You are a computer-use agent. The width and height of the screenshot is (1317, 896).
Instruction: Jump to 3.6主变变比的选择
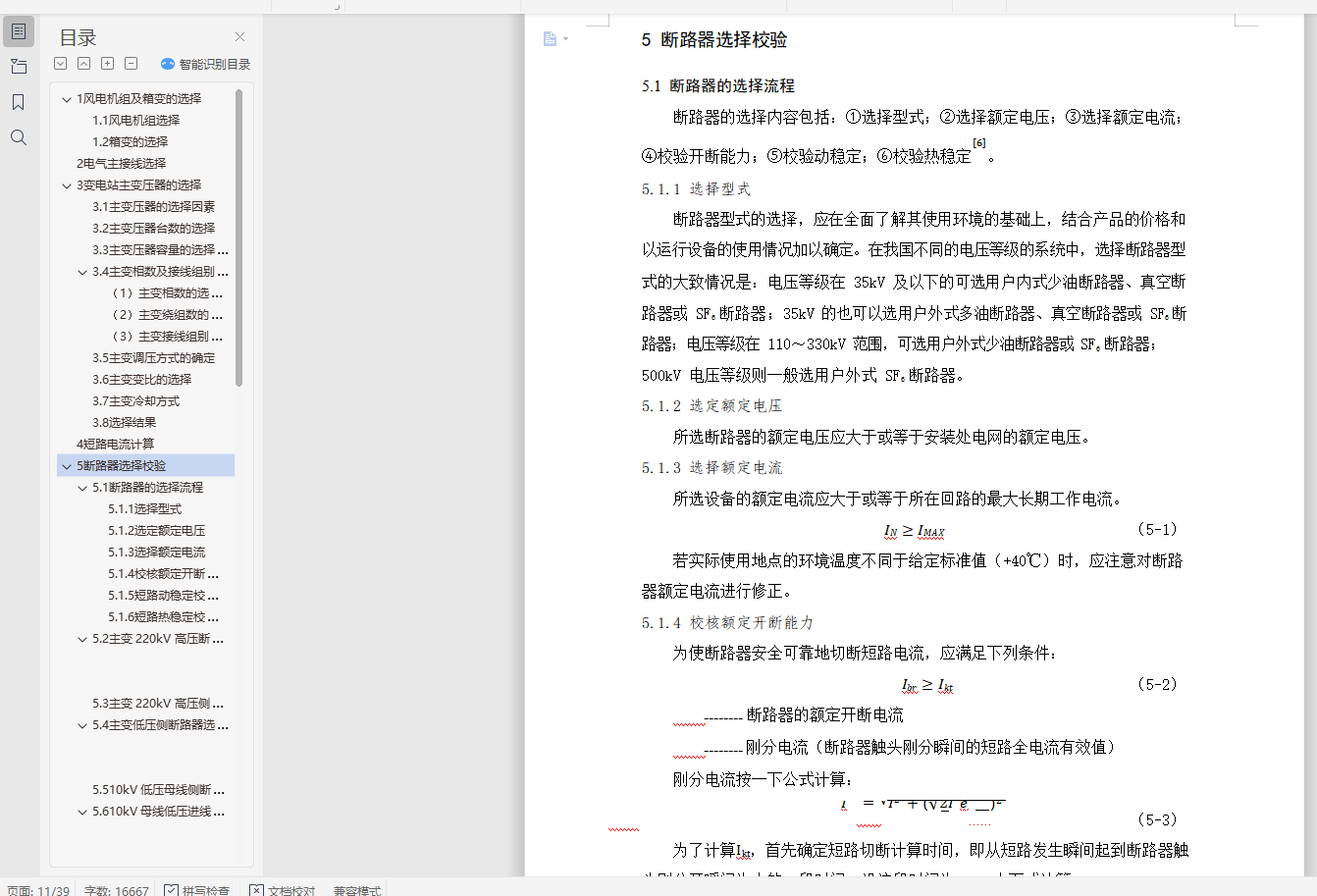[142, 379]
